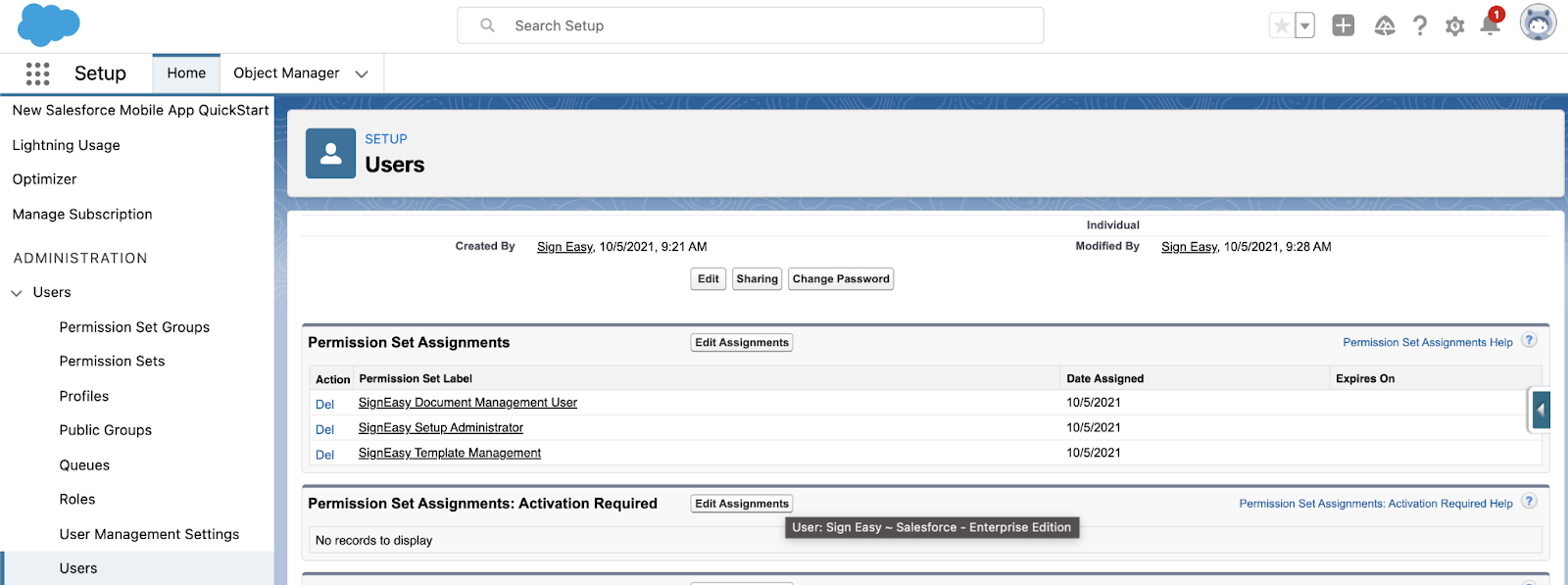
Task: Open Optimizer in the sidebar
Action: click(x=44, y=179)
